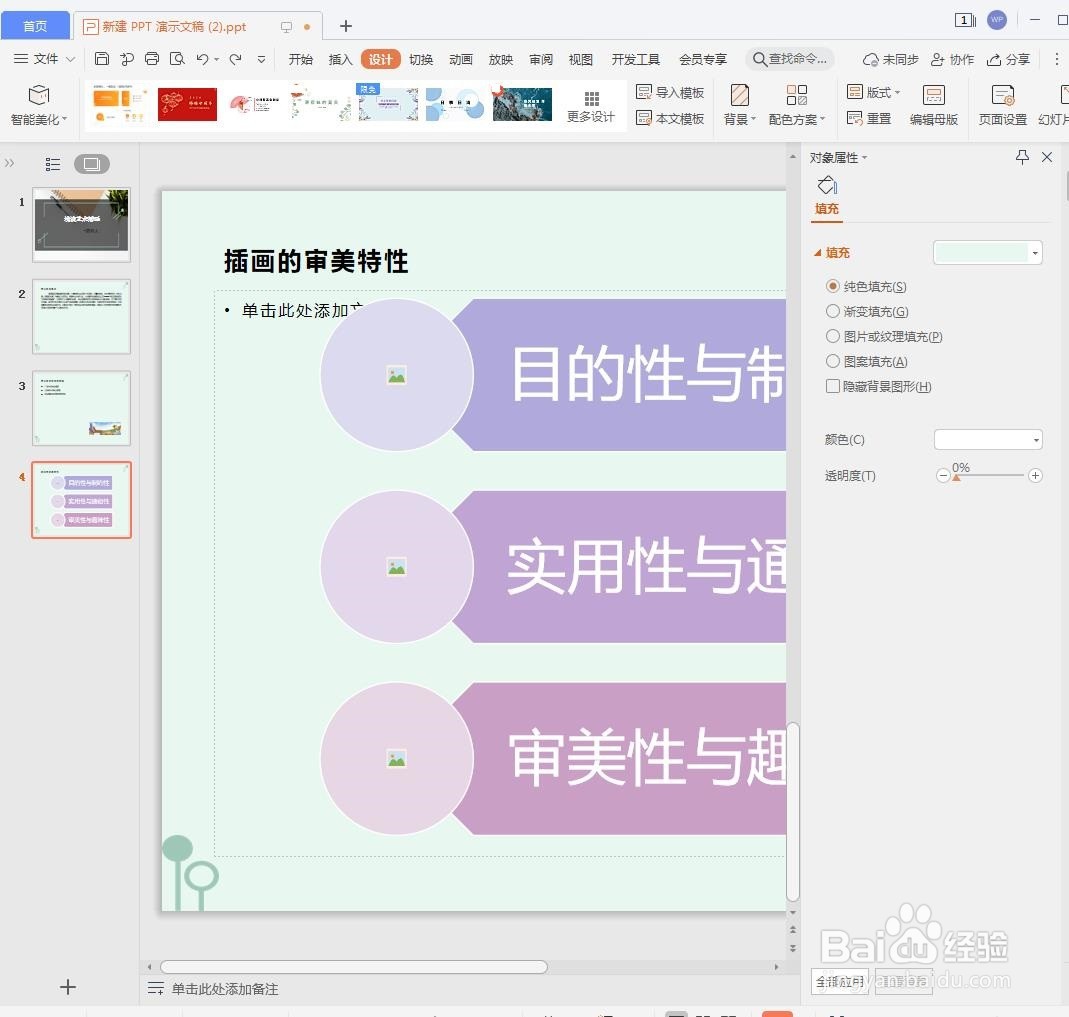1069x1017 pixels.
Task: Open the 切换 transitions ribbon tab
Action: pos(420,59)
